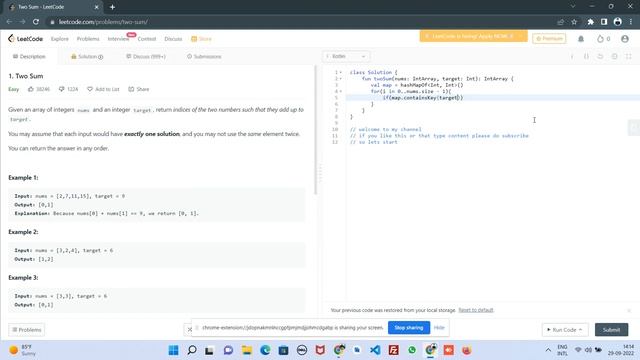This screenshot has width=640, height=360.
Task: Click the editor info icon
Action: click(x=572, y=56)
